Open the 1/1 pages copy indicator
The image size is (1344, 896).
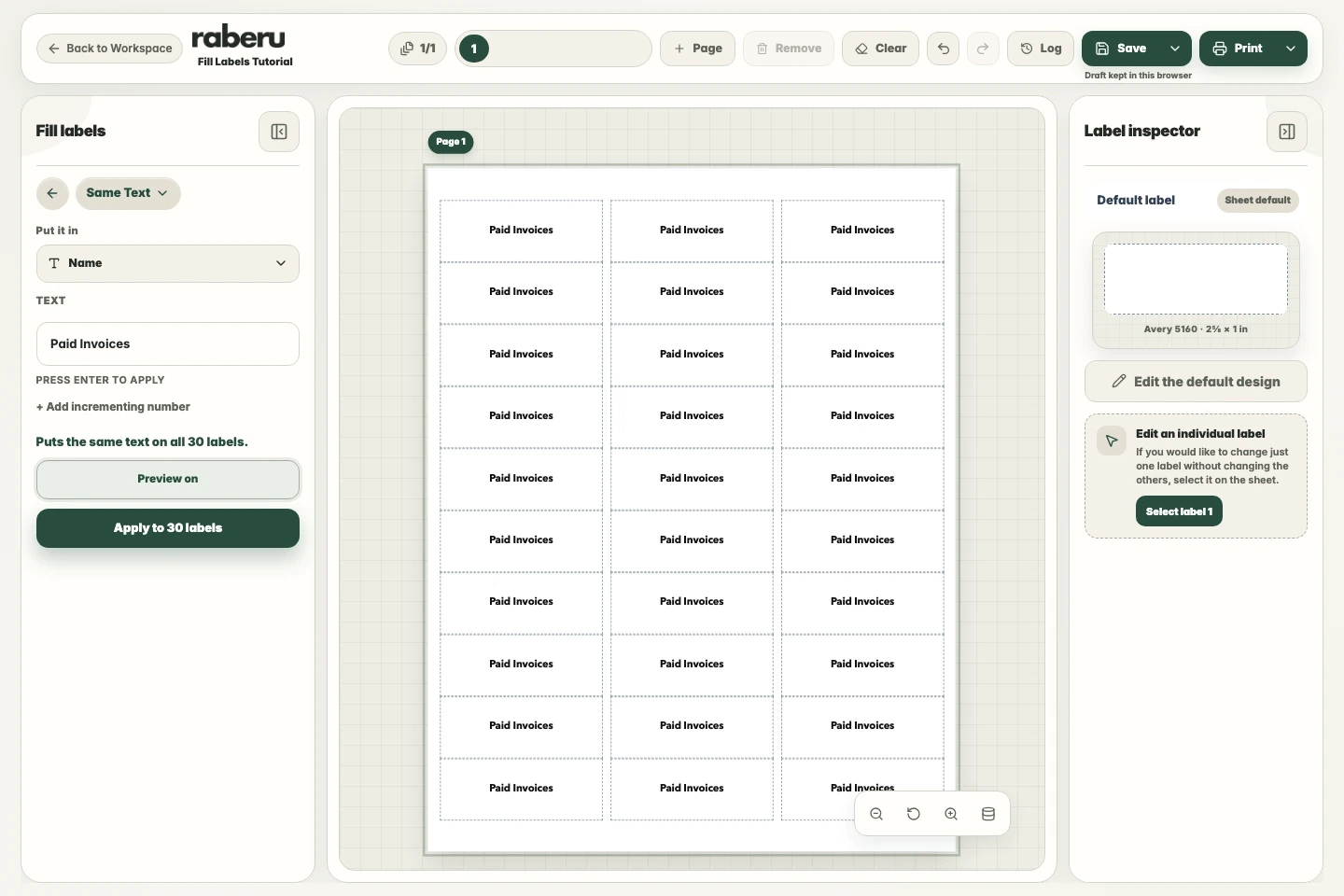pyautogui.click(x=417, y=49)
